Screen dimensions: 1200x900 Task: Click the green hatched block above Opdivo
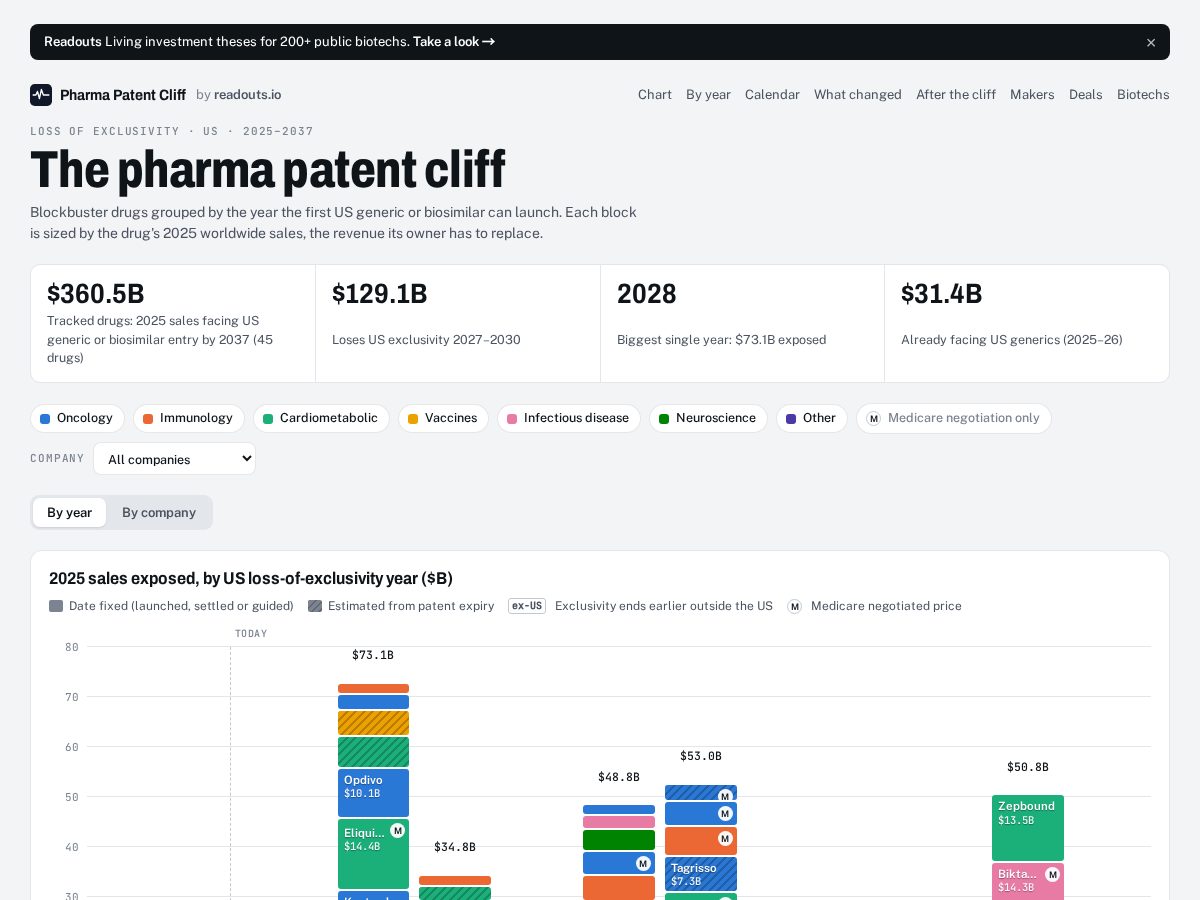[x=373, y=752]
